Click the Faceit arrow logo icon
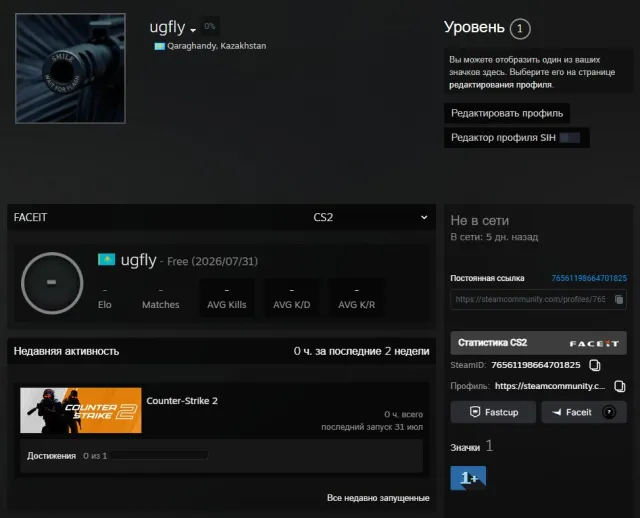The image size is (640, 518). tap(556, 412)
